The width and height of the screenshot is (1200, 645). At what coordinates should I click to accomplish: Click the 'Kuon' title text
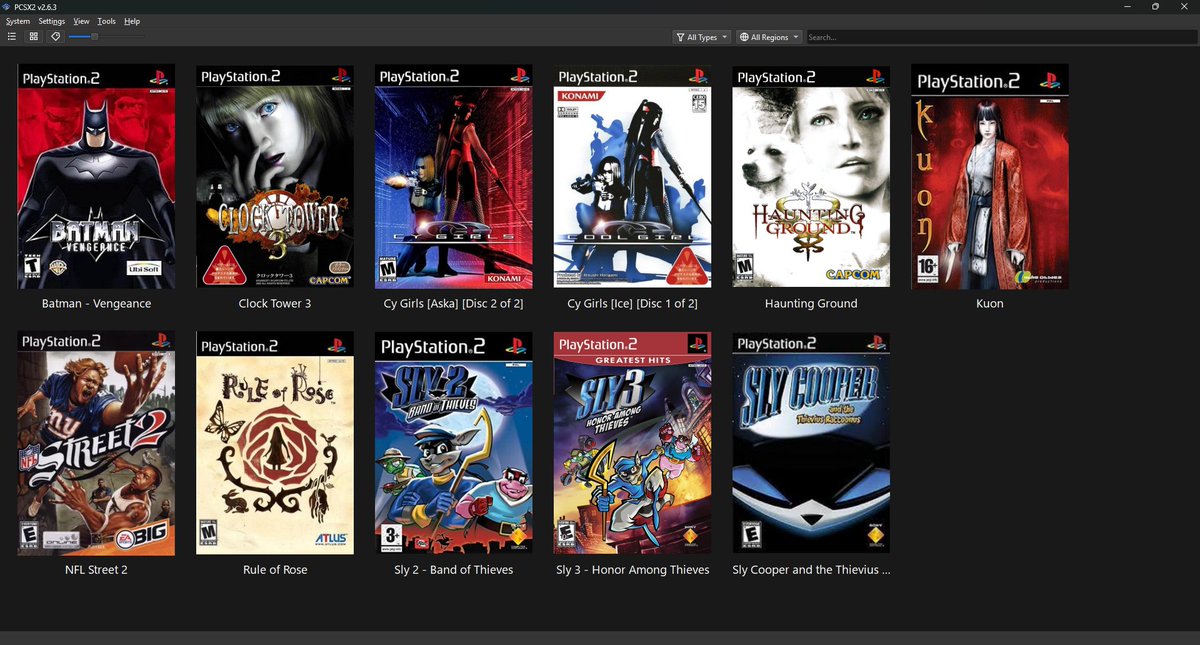tap(990, 304)
